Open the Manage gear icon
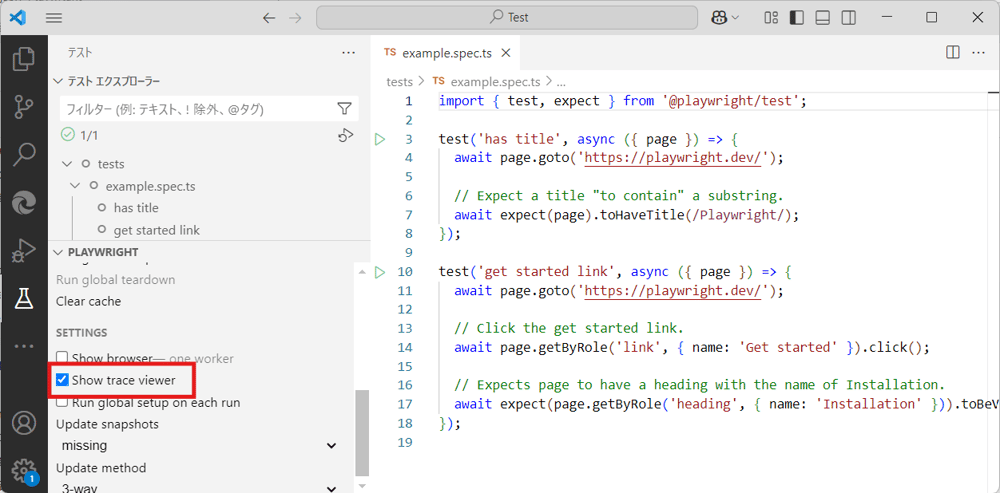This screenshot has height=493, width=1000. tap(24, 469)
